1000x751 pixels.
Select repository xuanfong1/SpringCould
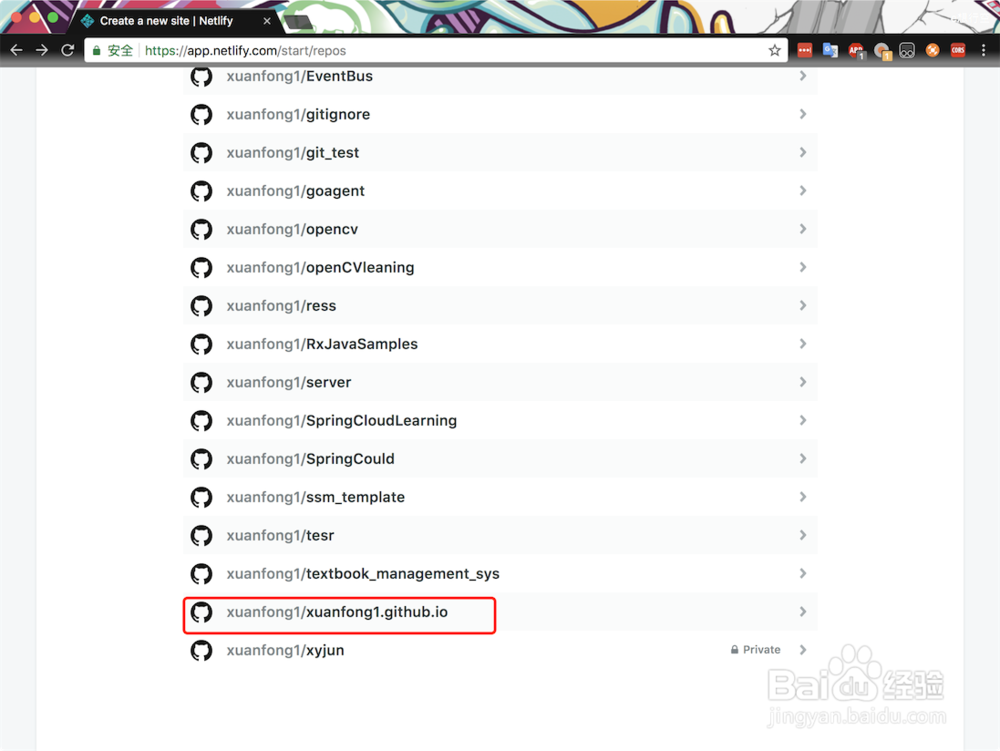click(x=500, y=459)
